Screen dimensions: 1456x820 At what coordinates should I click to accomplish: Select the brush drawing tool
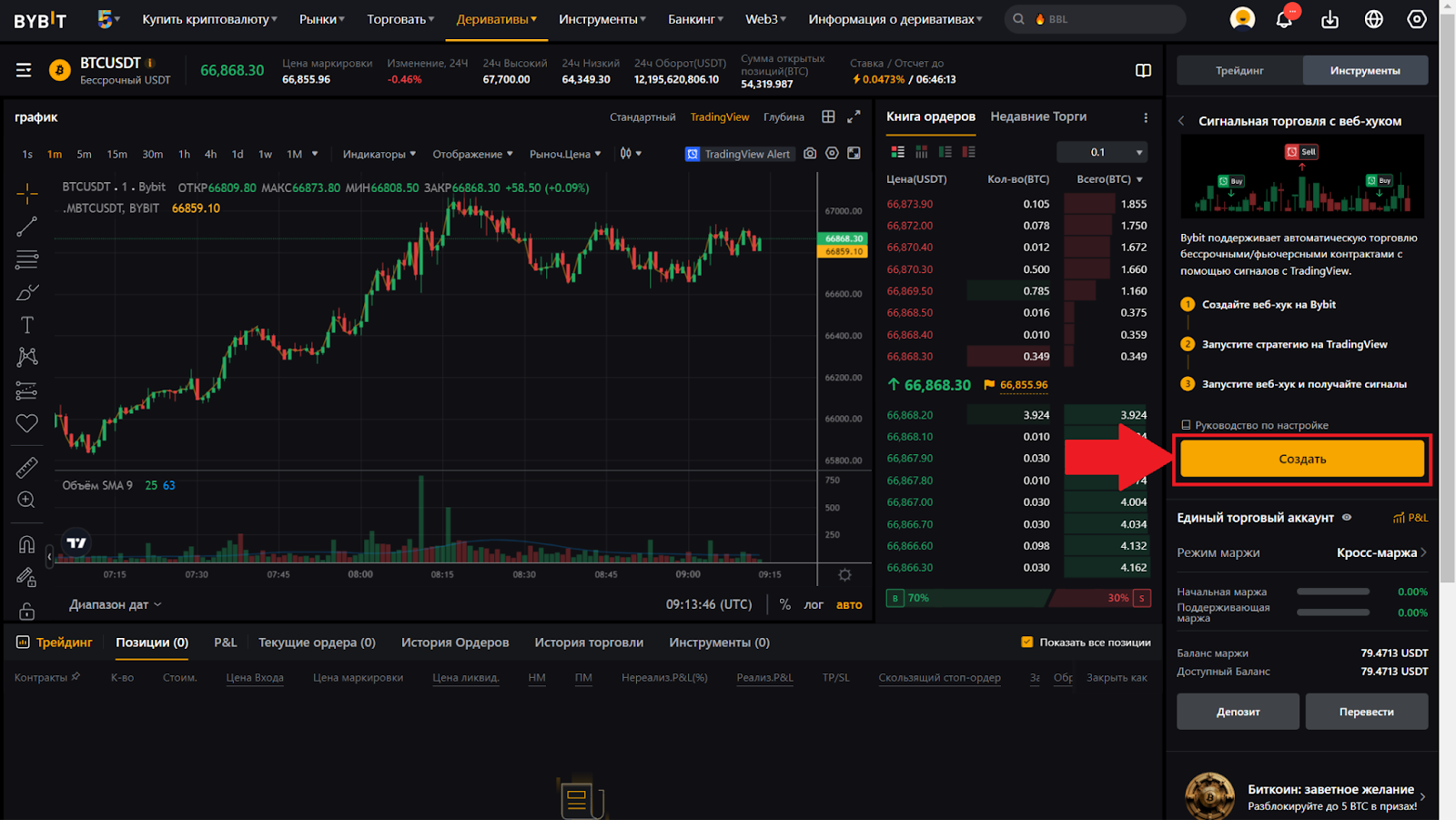26,292
